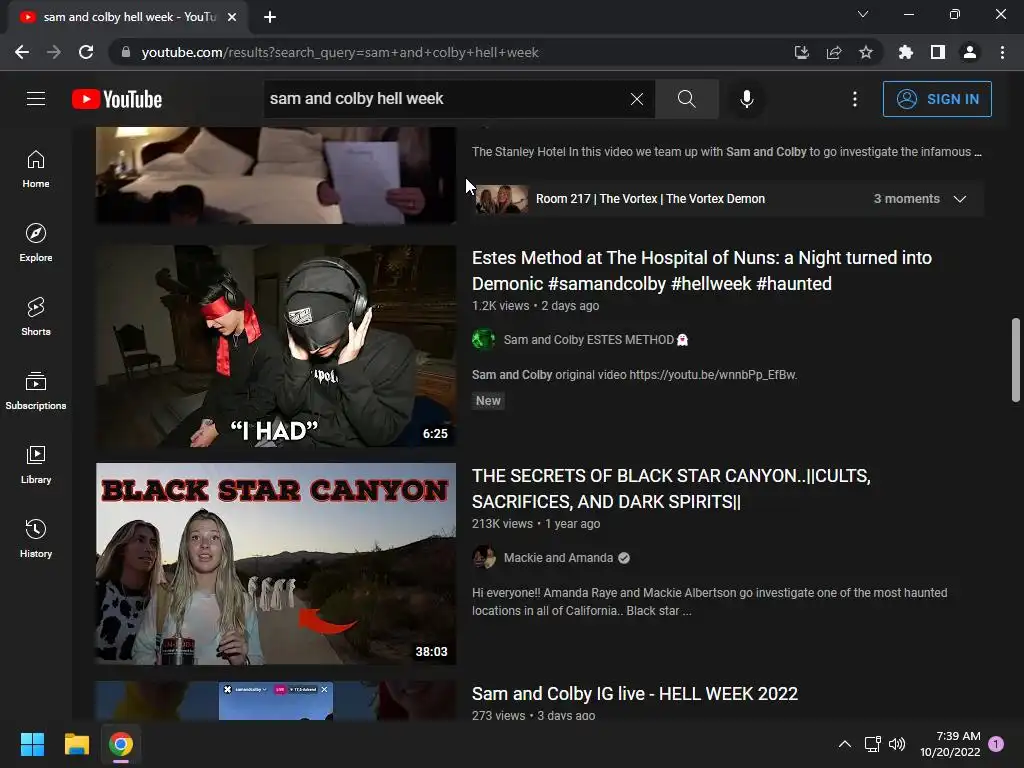Open Explore in sidebar
The image size is (1024, 768).
[x=36, y=242]
